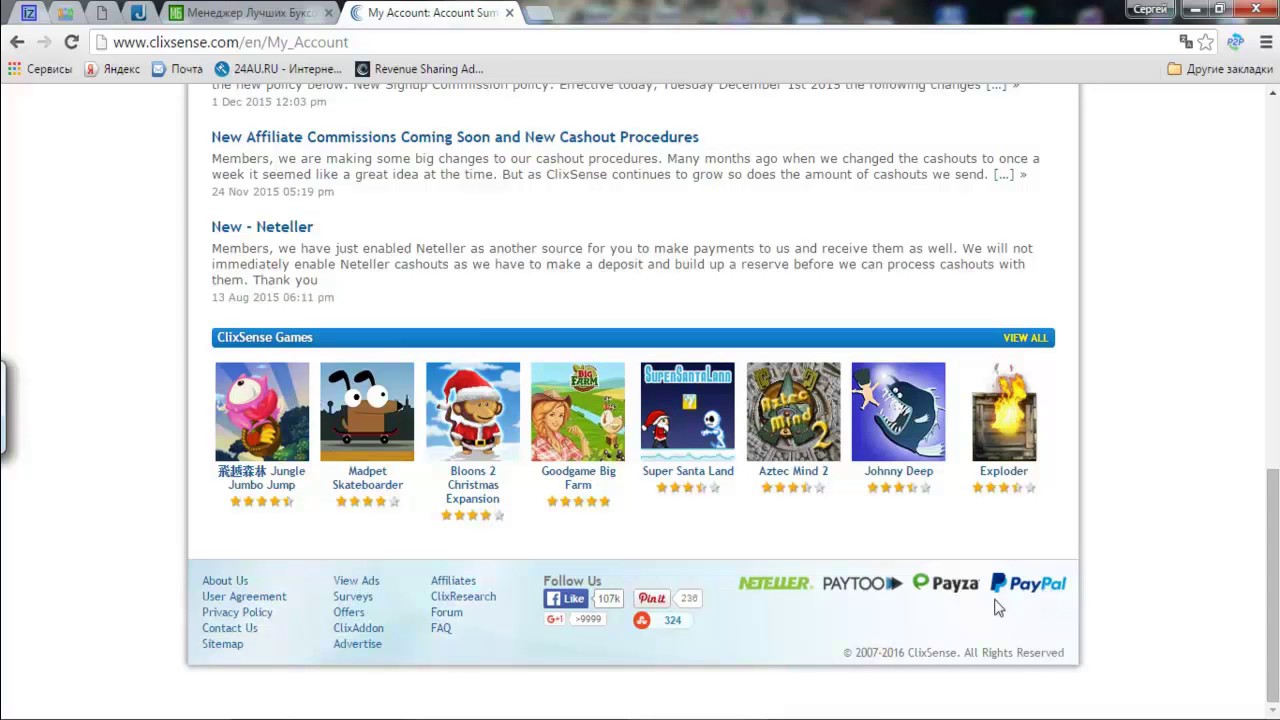The width and height of the screenshot is (1280, 720).
Task: Open the Jungle Jumbo Jump game thumbnail
Action: [x=262, y=412]
